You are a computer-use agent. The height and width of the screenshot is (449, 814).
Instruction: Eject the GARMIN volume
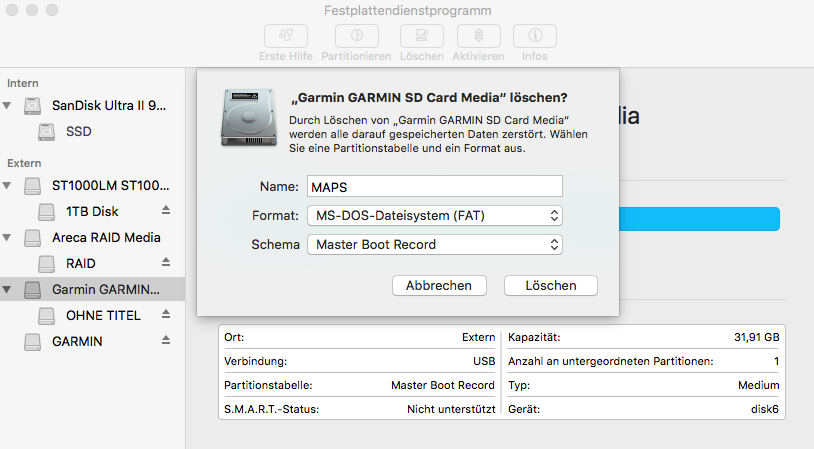click(166, 340)
